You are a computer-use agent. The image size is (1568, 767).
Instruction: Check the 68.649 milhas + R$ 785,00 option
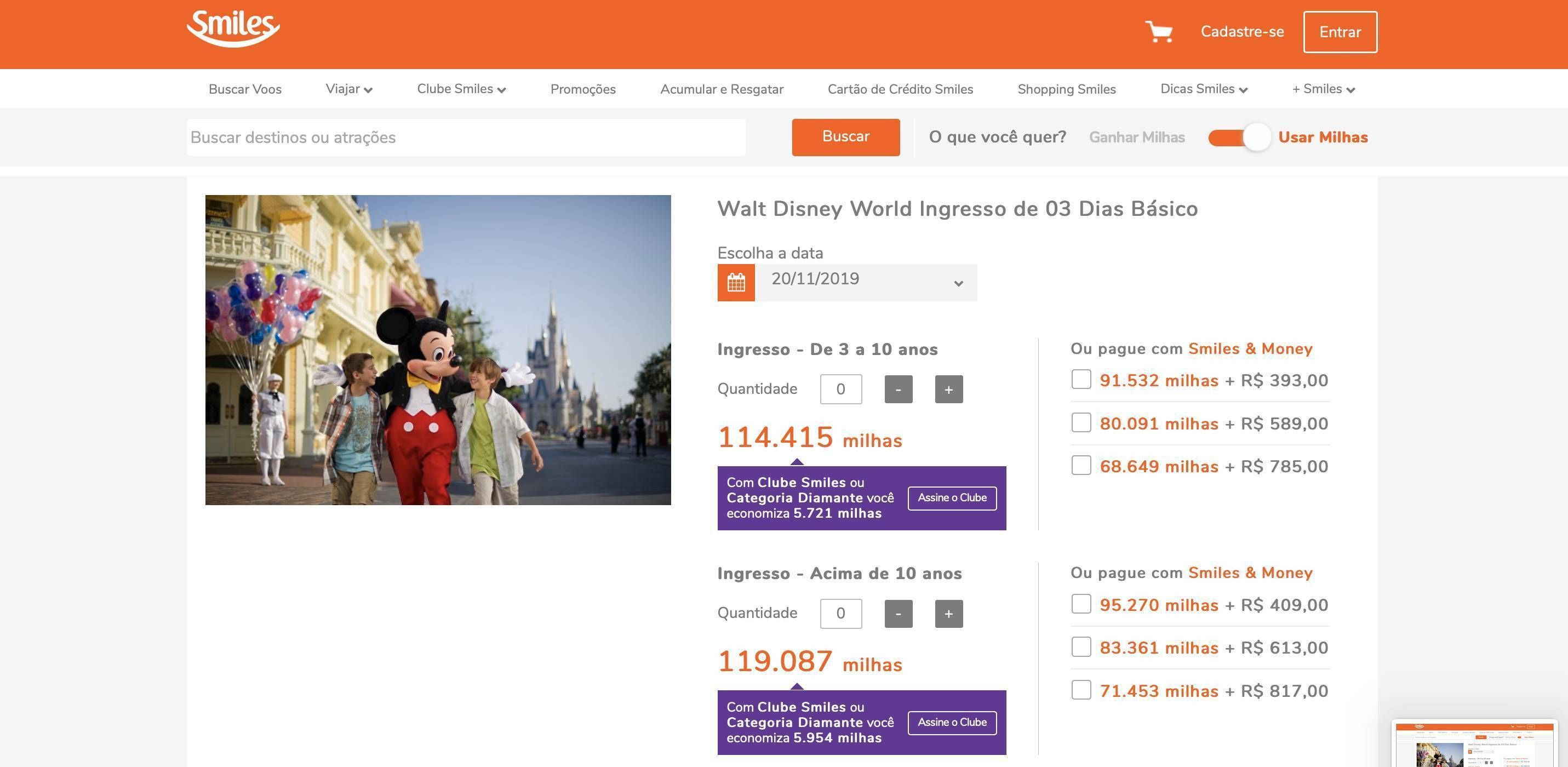click(1081, 466)
